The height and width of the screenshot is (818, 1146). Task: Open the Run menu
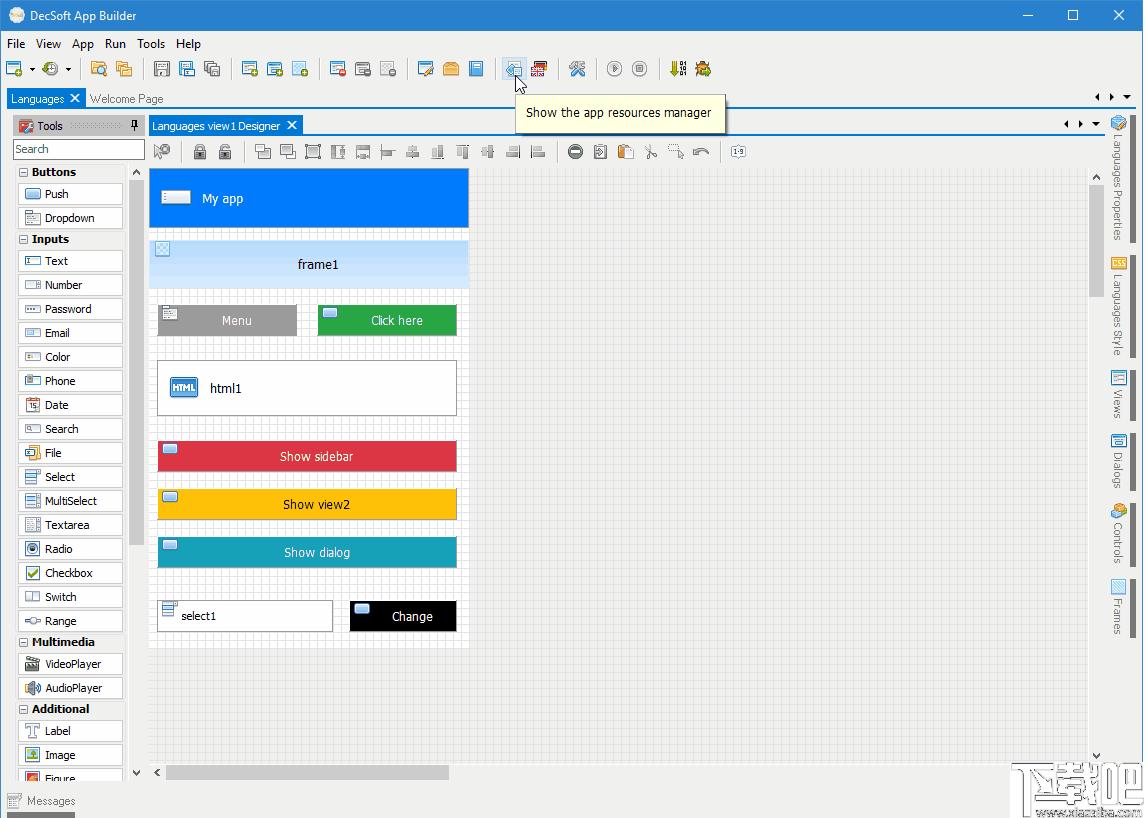115,44
